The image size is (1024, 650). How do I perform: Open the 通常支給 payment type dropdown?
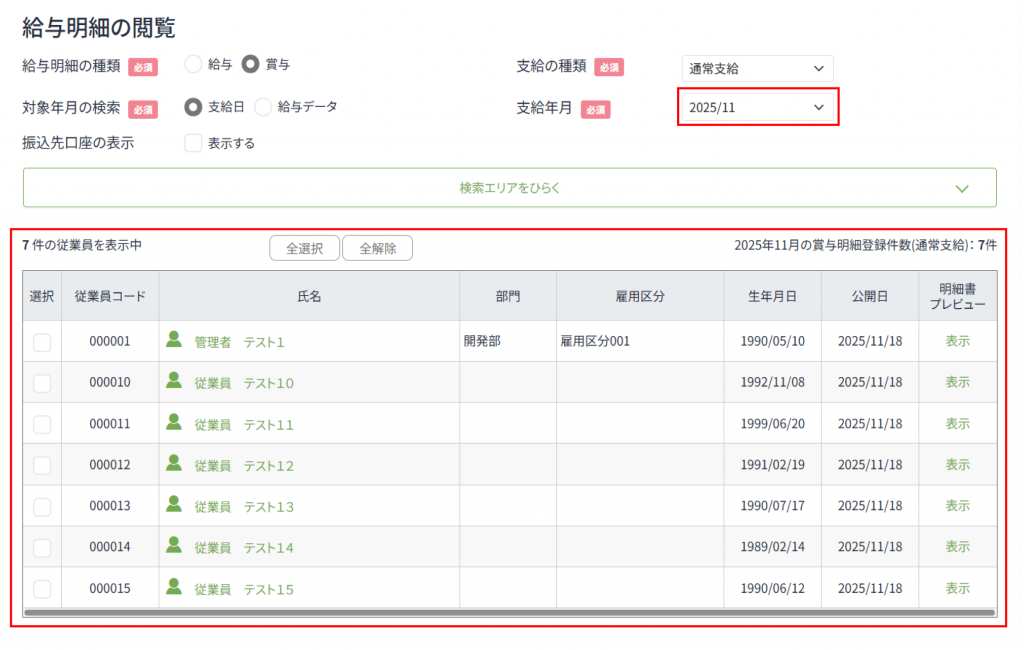pos(756,69)
